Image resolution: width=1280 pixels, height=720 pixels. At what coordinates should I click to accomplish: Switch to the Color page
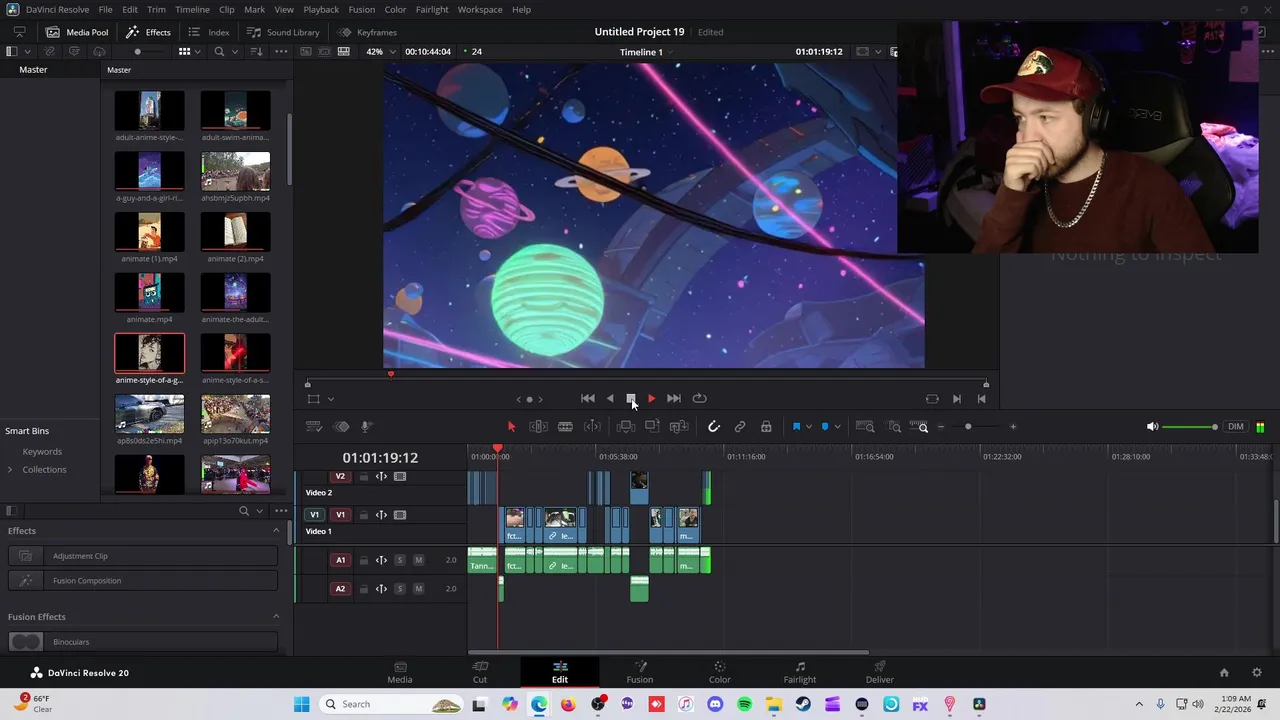tap(720, 672)
